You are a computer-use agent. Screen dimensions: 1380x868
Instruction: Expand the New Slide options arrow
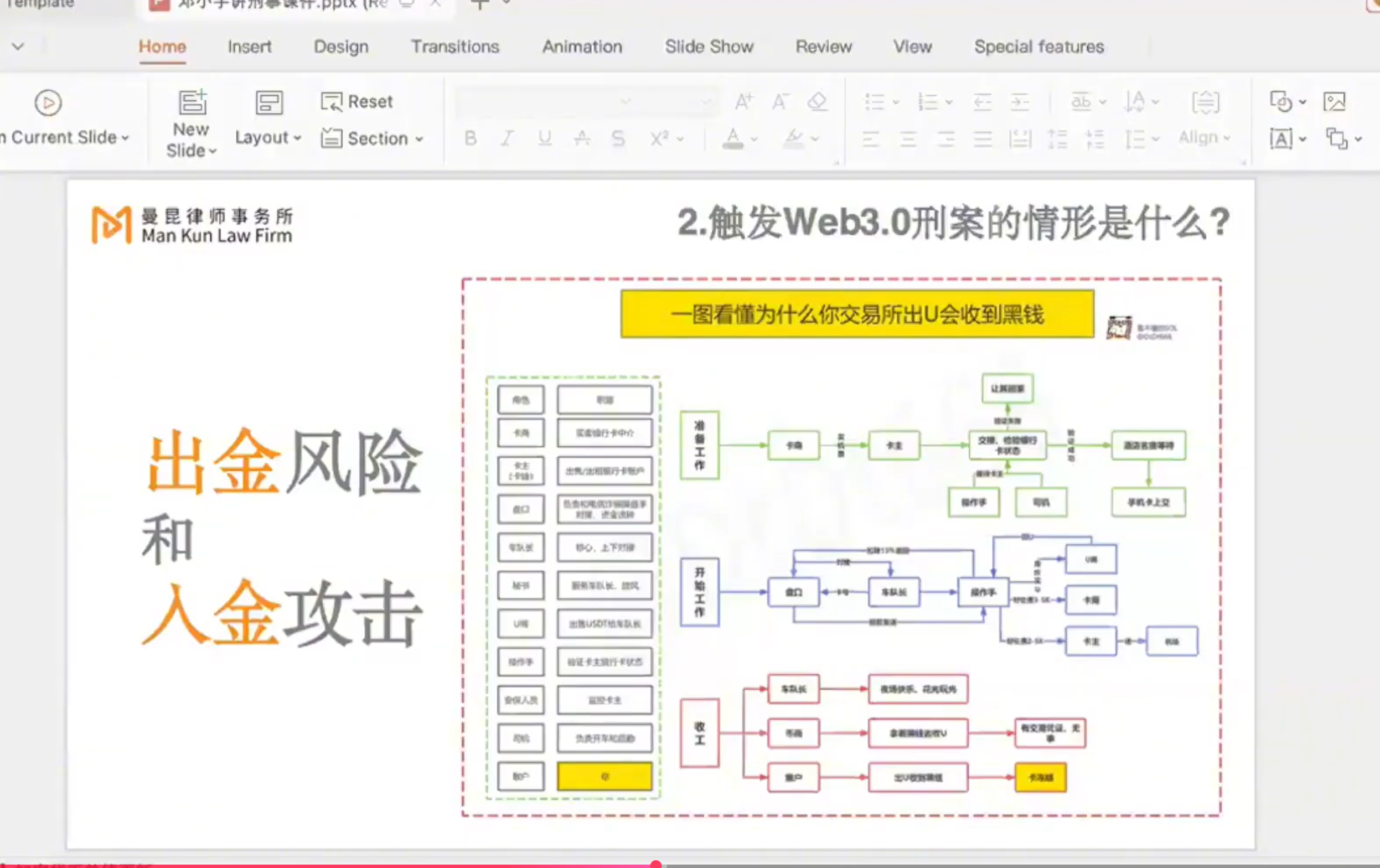point(213,151)
